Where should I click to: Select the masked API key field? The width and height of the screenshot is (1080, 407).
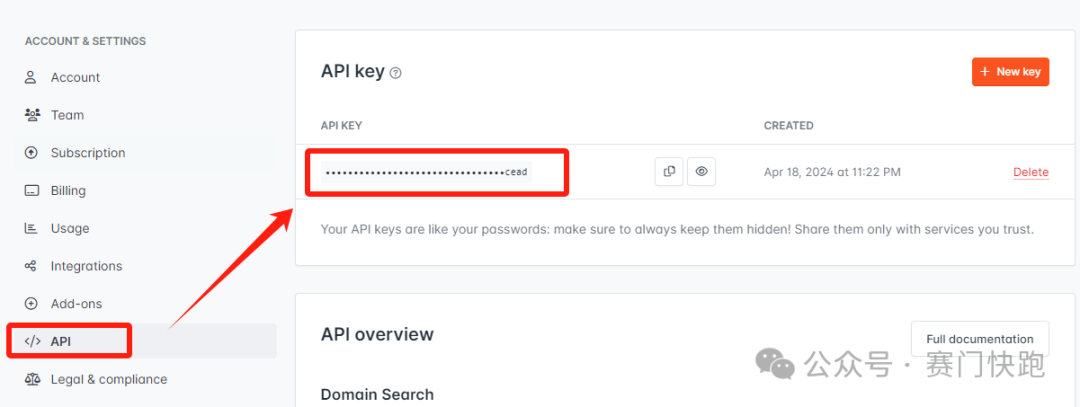427,172
